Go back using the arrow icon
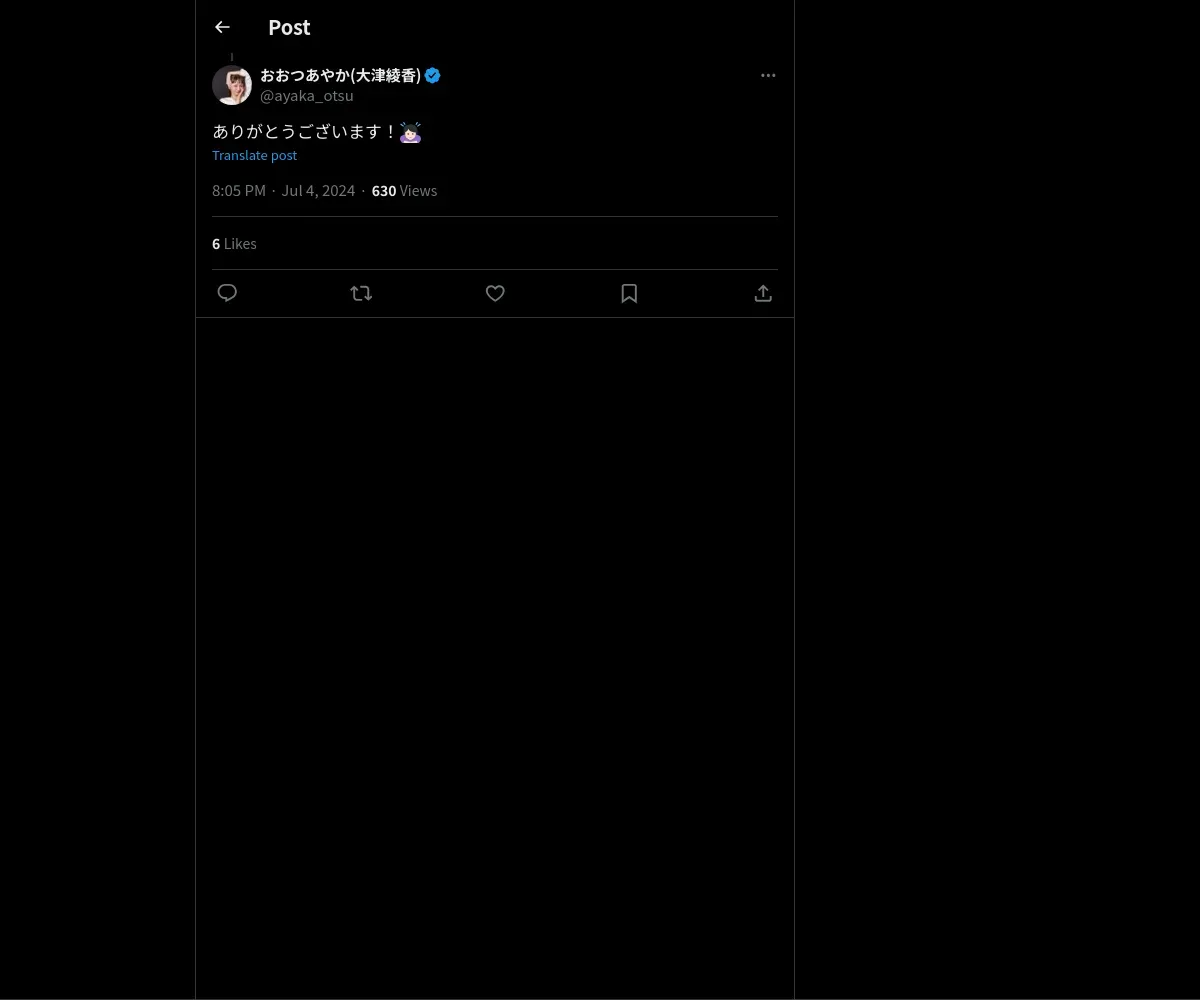1200x1000 pixels. 222,27
